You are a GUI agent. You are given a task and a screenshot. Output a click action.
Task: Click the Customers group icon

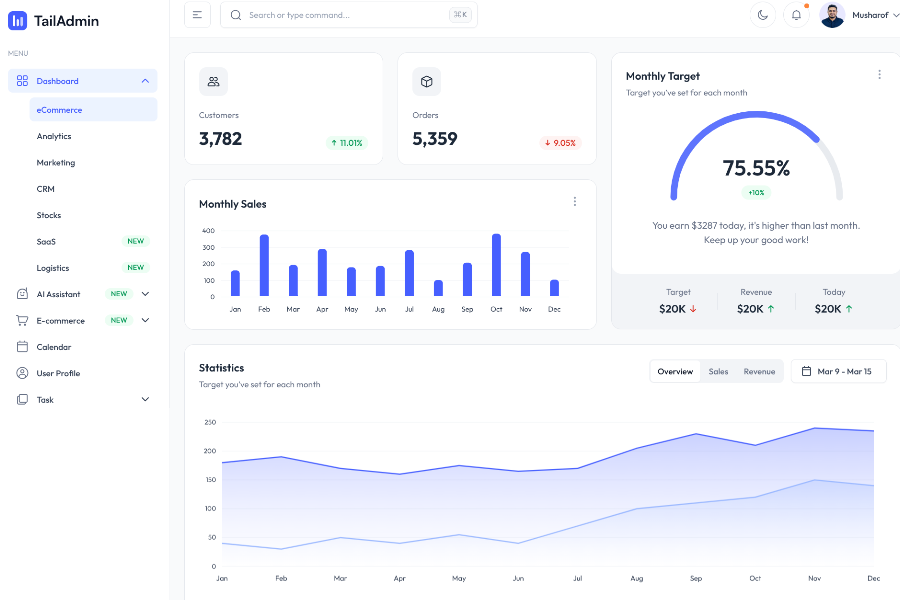213,82
